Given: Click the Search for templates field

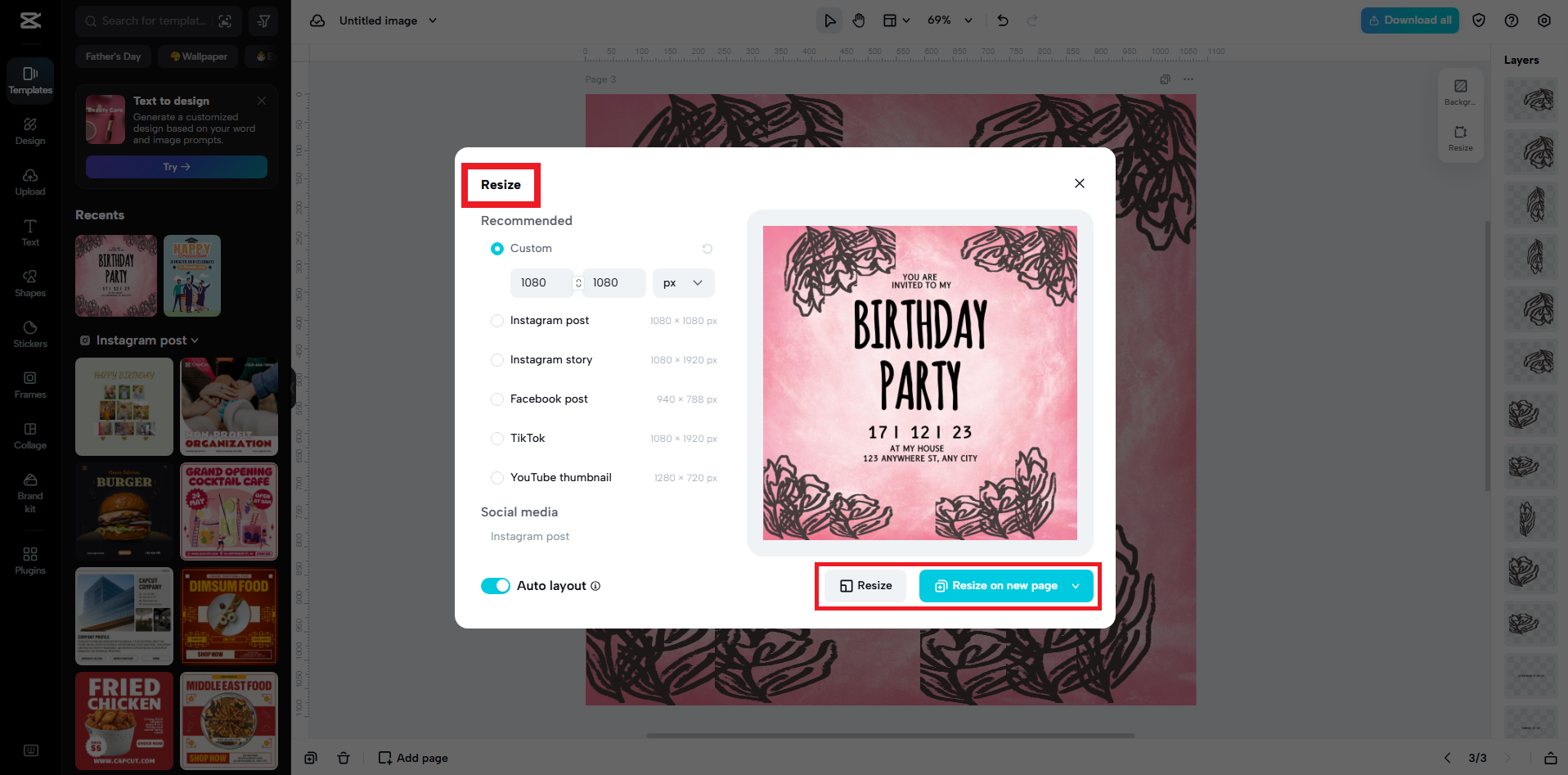Looking at the screenshot, I should click(155, 21).
